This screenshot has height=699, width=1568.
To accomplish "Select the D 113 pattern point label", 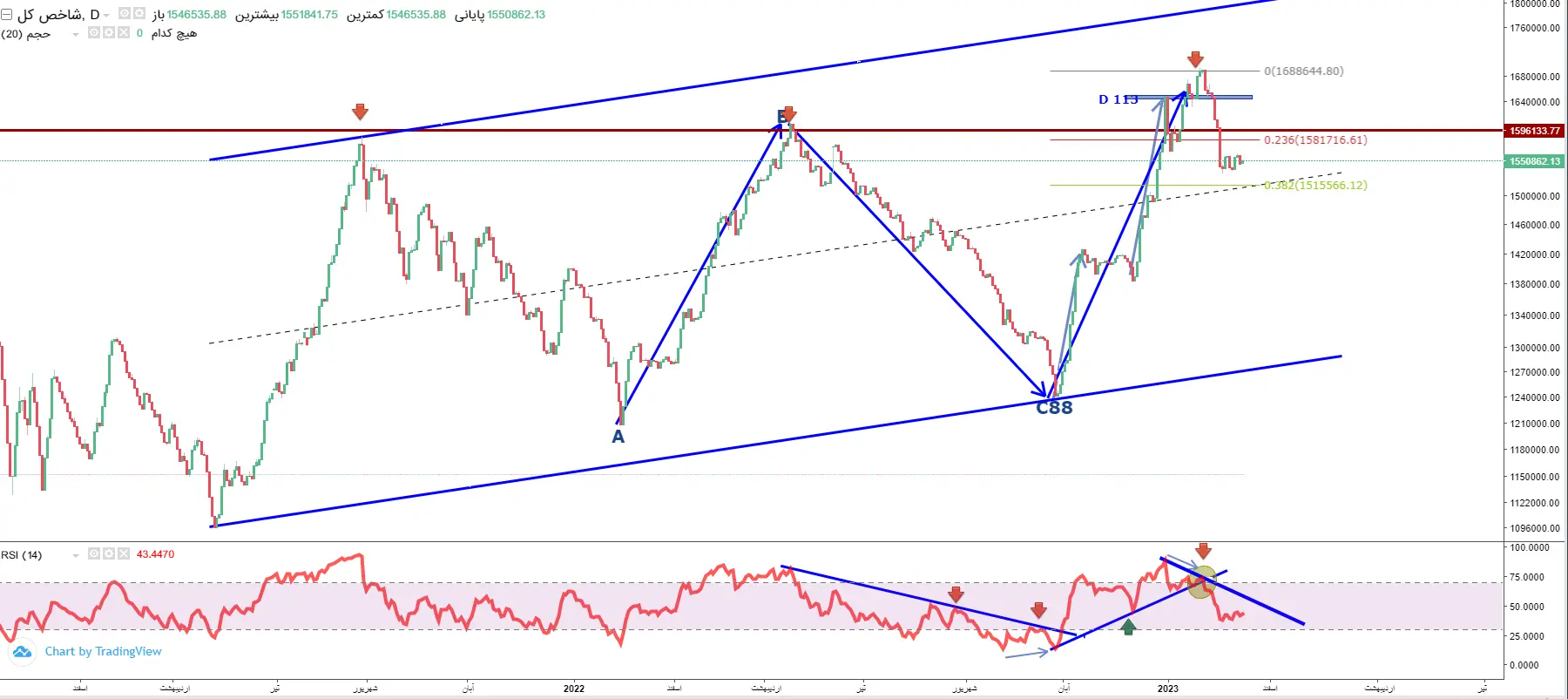I will click(x=1119, y=99).
